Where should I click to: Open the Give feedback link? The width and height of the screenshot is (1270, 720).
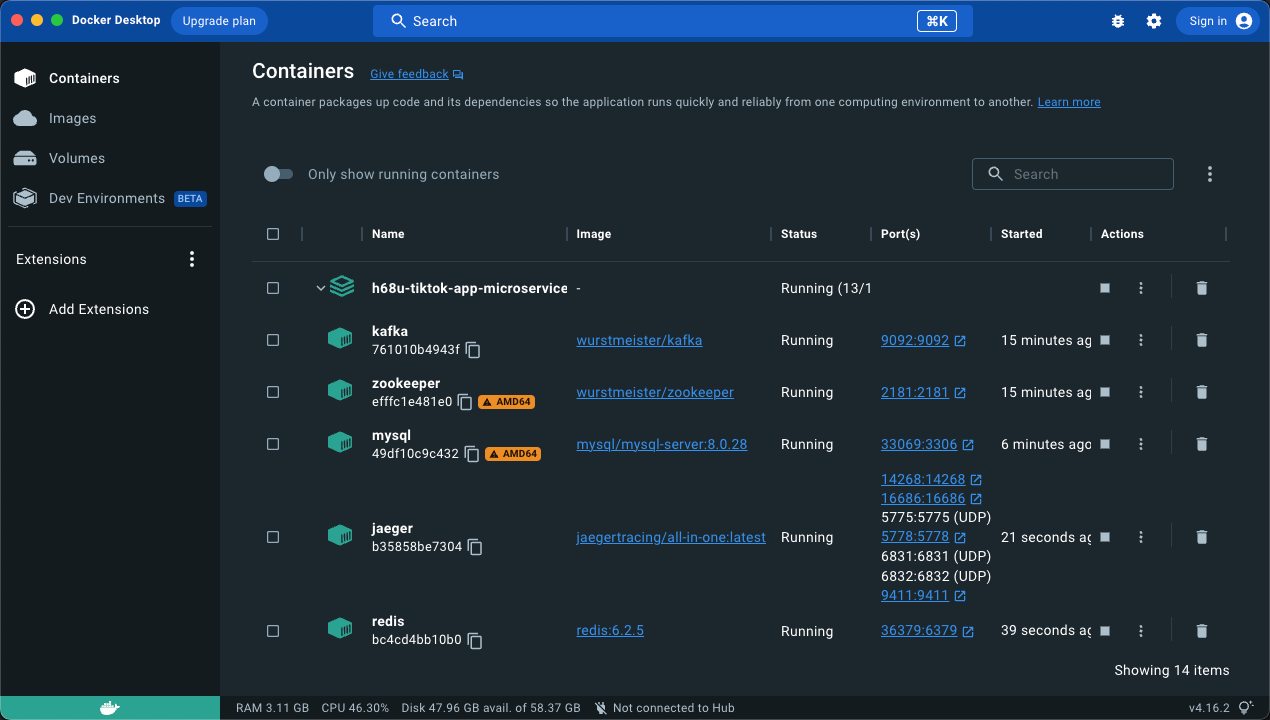pos(416,74)
